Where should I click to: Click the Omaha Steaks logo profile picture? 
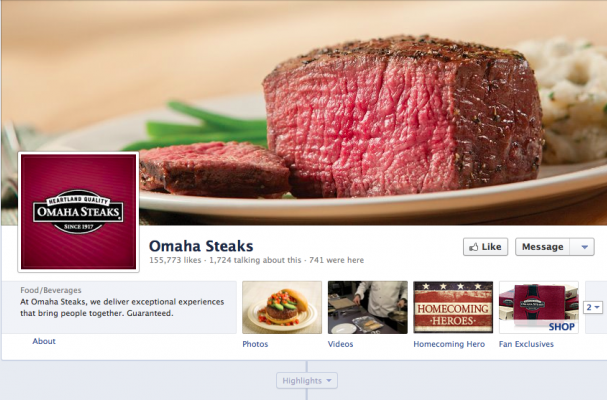79,212
